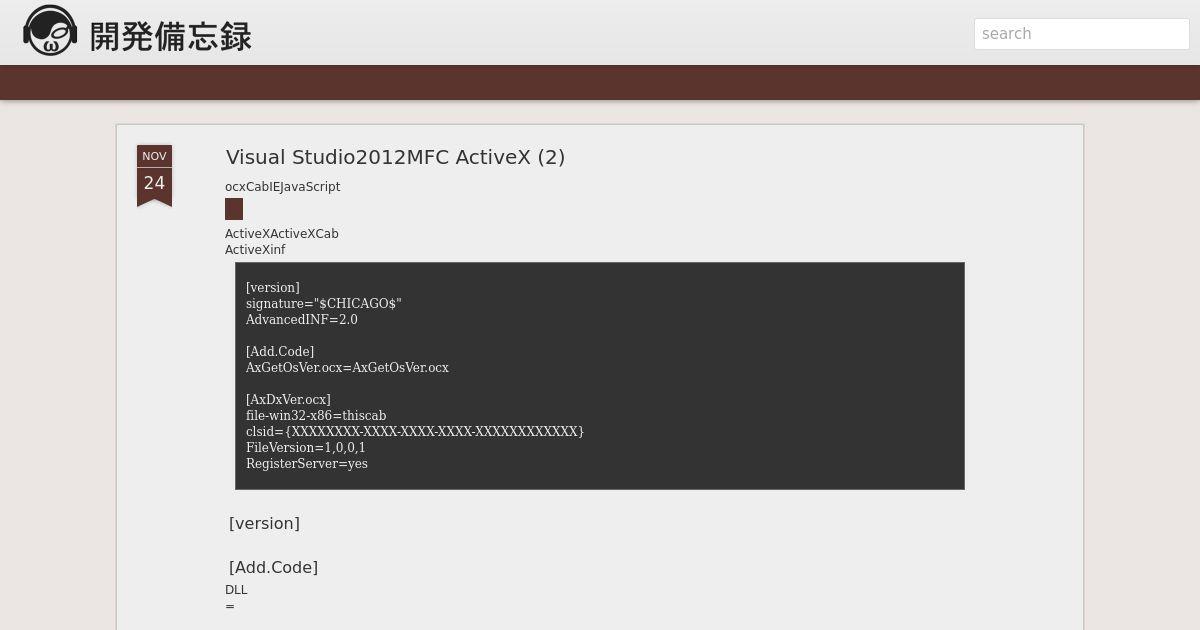Select the [Add.Code] heading below code block
Image resolution: width=1200 pixels, height=630 pixels.
(x=273, y=568)
